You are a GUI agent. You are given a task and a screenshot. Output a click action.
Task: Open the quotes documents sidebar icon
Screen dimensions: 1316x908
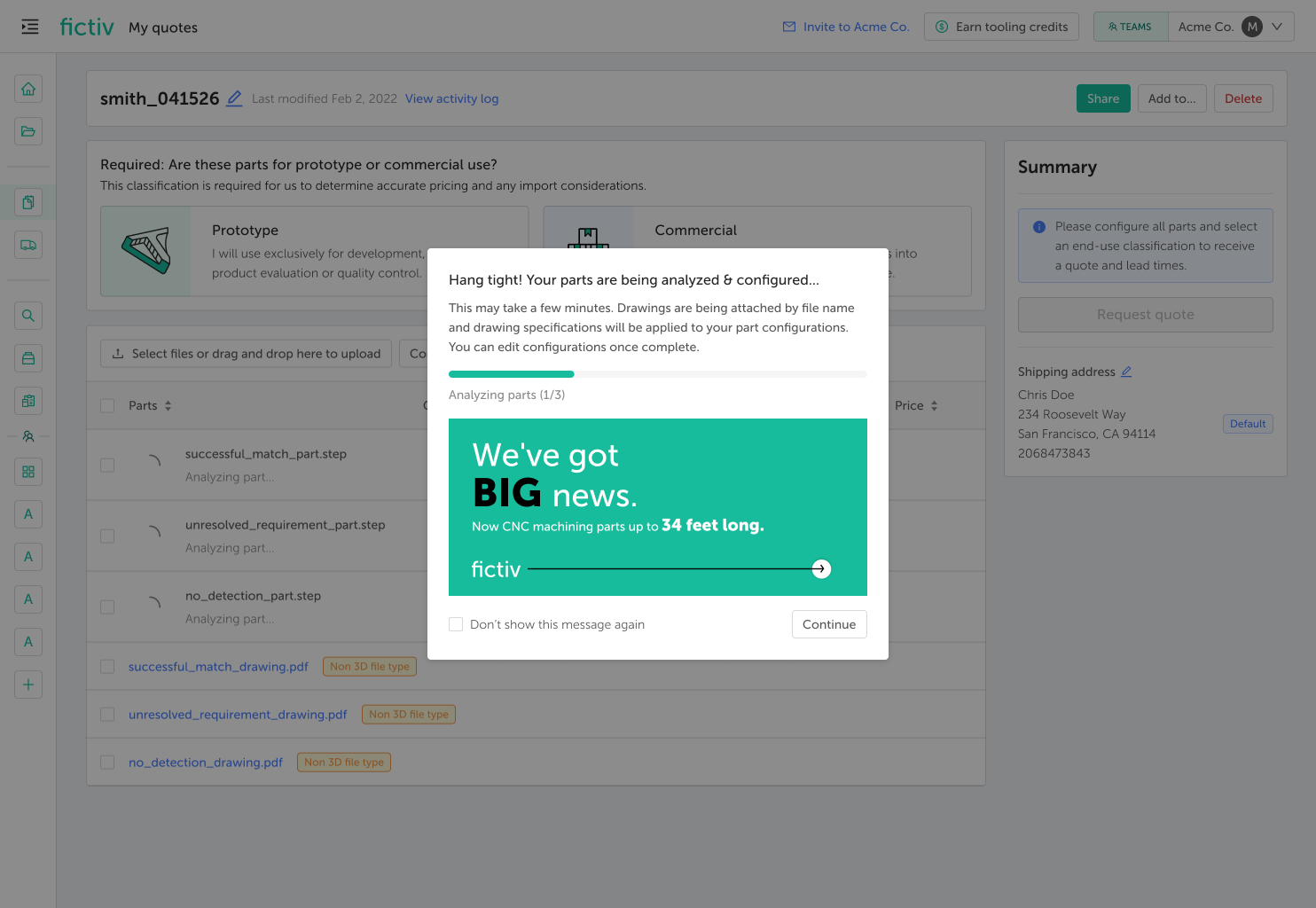coord(28,202)
